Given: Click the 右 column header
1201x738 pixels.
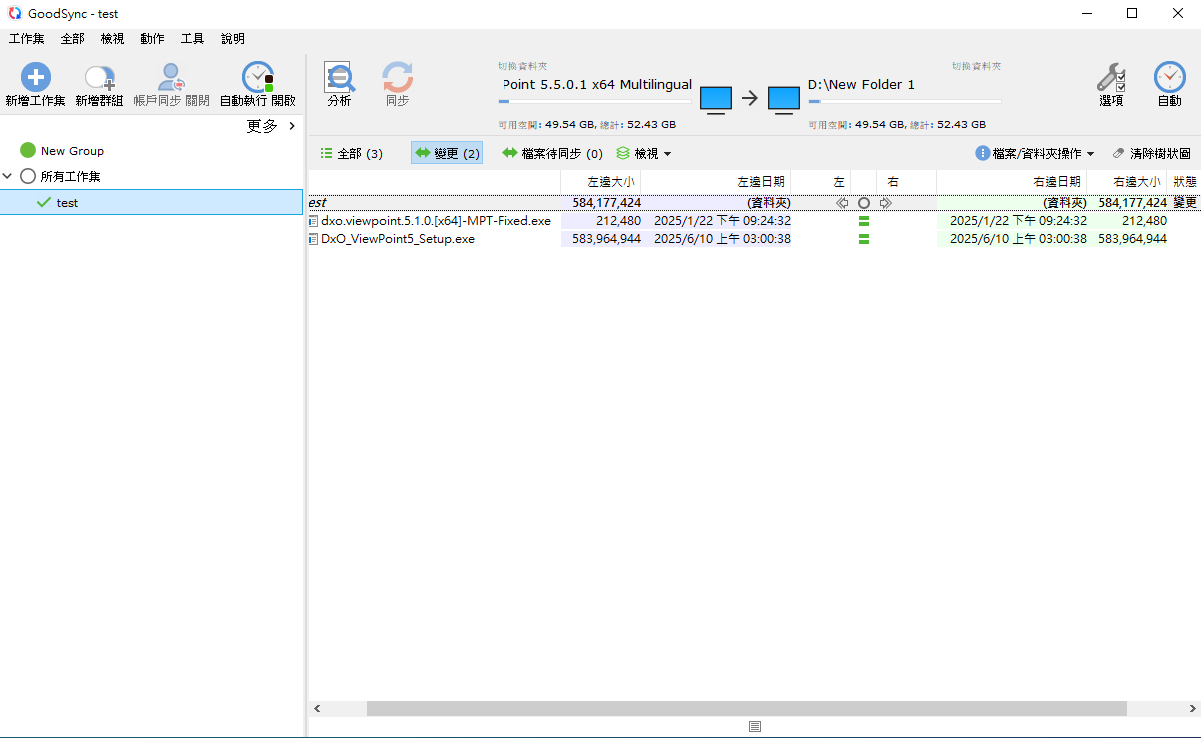Looking at the screenshot, I should (906, 182).
